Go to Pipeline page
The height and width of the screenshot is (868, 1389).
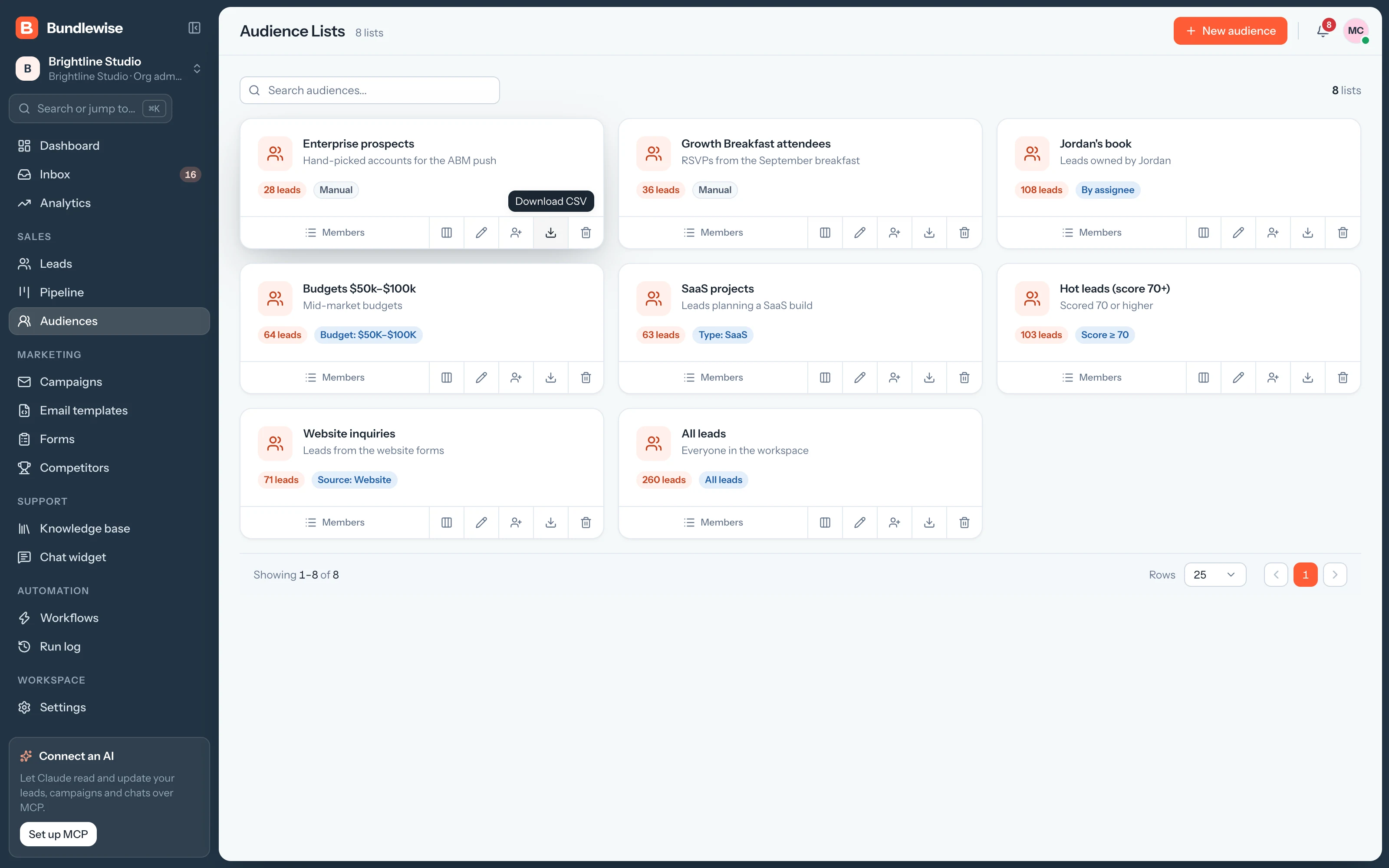pyautogui.click(x=109, y=292)
